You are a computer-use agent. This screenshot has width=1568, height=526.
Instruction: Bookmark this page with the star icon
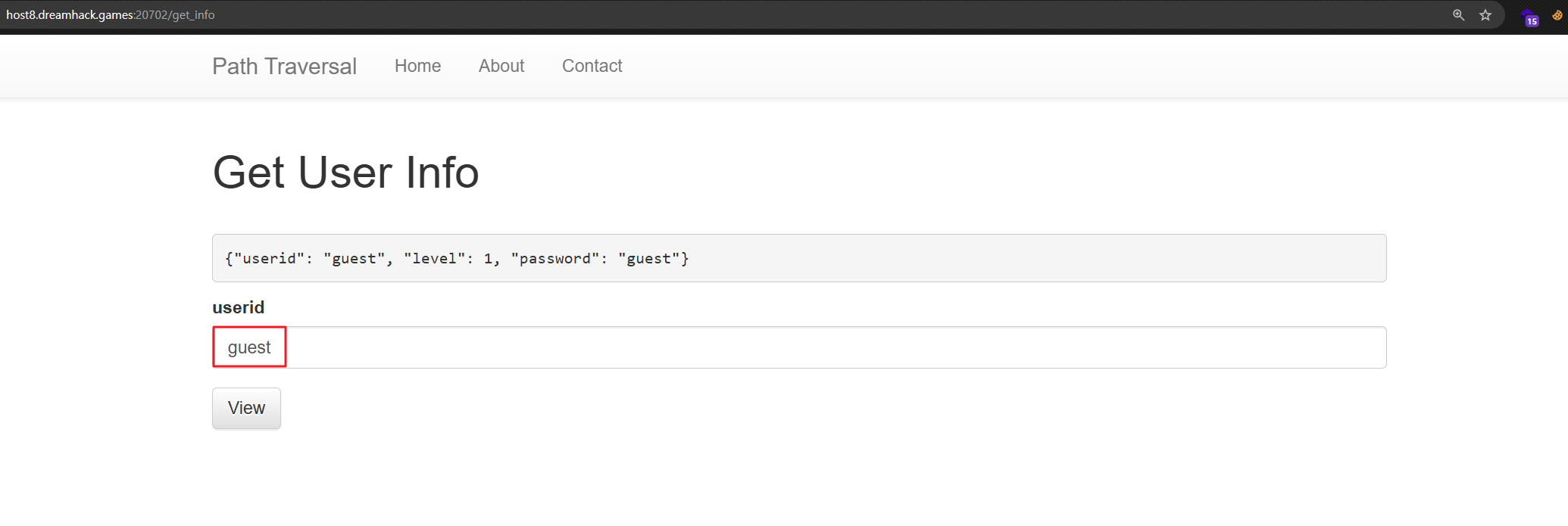click(1485, 15)
